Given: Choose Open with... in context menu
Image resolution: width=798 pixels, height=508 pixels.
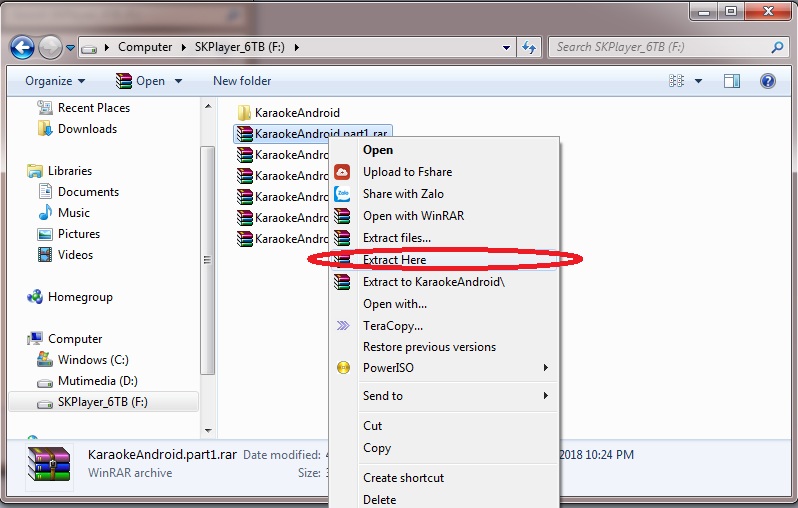Looking at the screenshot, I should click(444, 304).
